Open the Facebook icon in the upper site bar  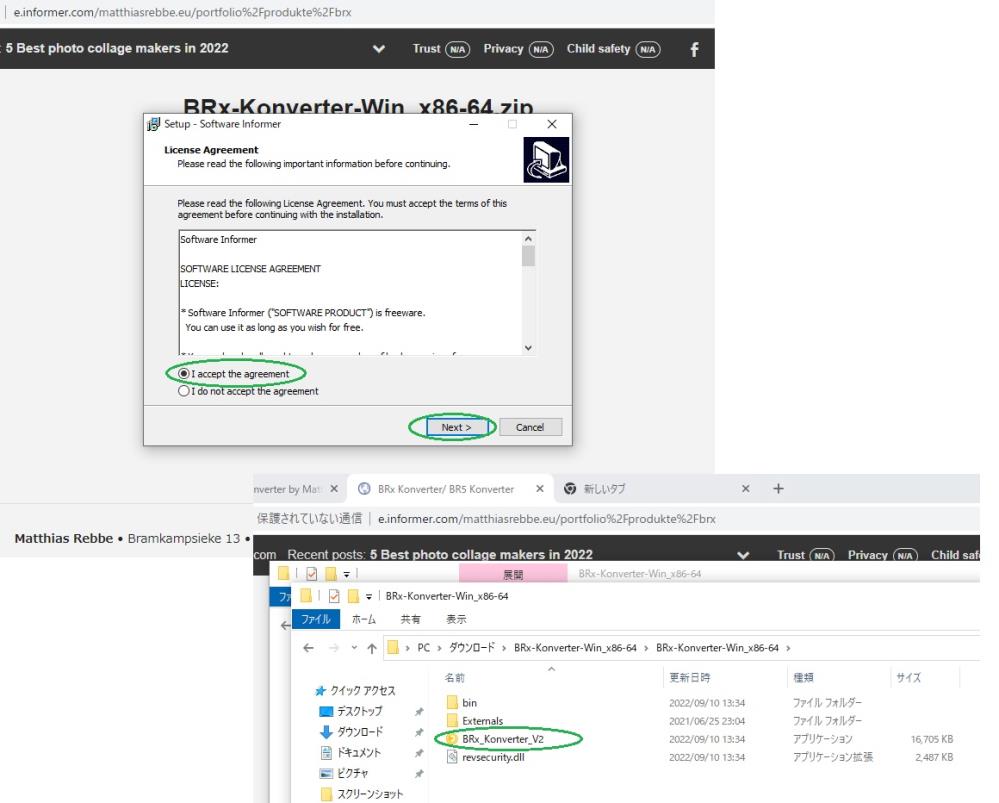[694, 49]
